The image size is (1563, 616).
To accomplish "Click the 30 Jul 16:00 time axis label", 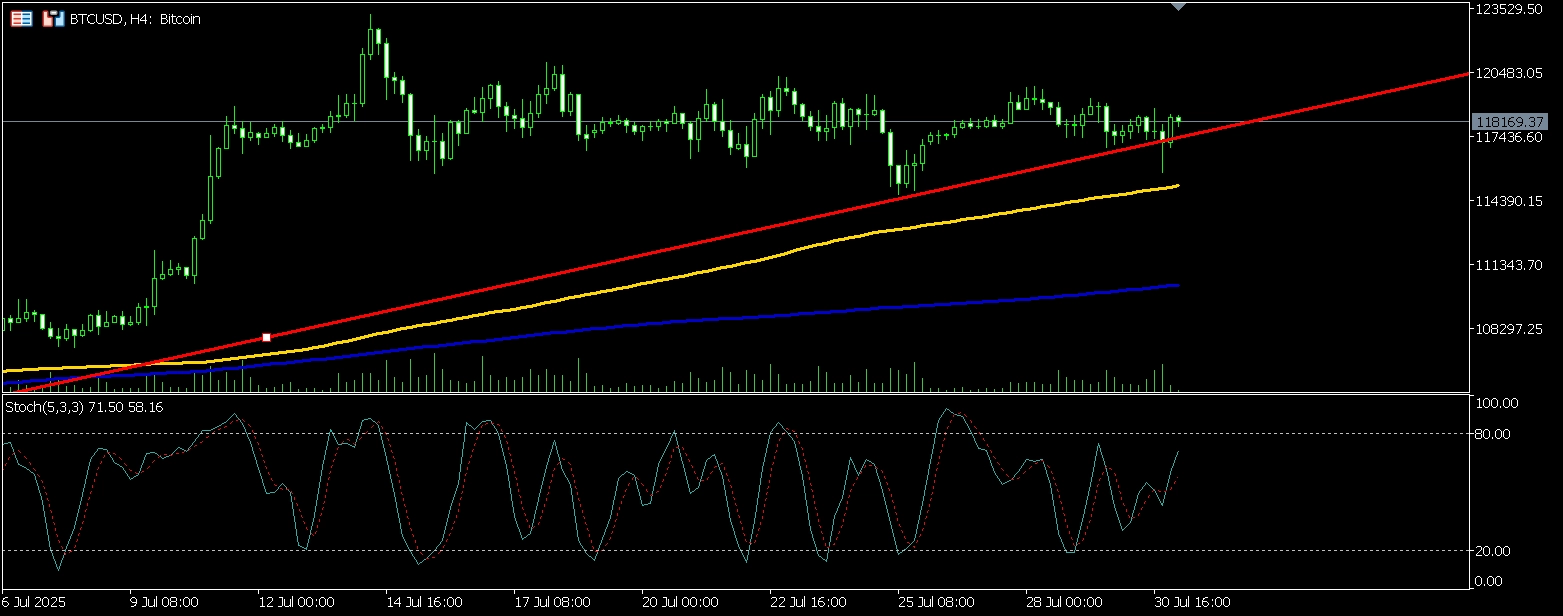I will tap(1191, 603).
